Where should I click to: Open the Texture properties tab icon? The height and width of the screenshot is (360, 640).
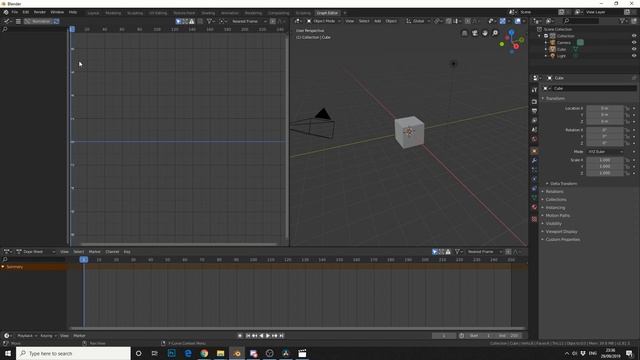tap(534, 219)
